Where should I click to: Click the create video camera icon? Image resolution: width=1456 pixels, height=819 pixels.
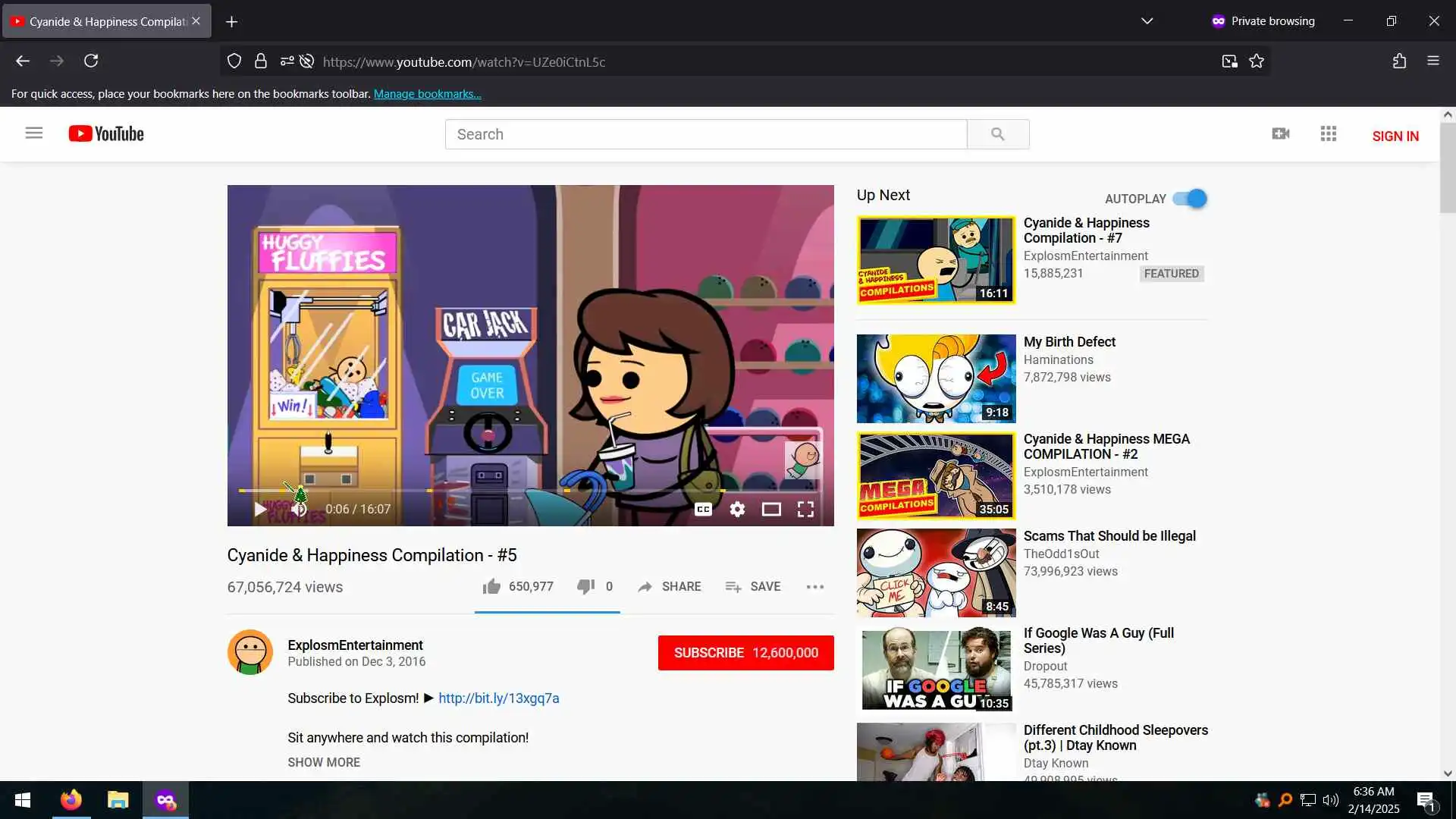click(x=1280, y=134)
